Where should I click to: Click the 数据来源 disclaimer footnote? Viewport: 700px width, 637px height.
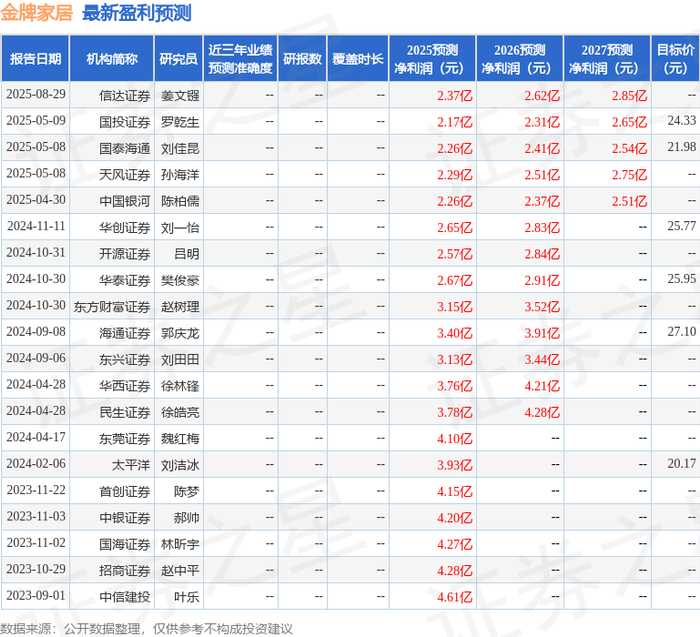coord(146,629)
